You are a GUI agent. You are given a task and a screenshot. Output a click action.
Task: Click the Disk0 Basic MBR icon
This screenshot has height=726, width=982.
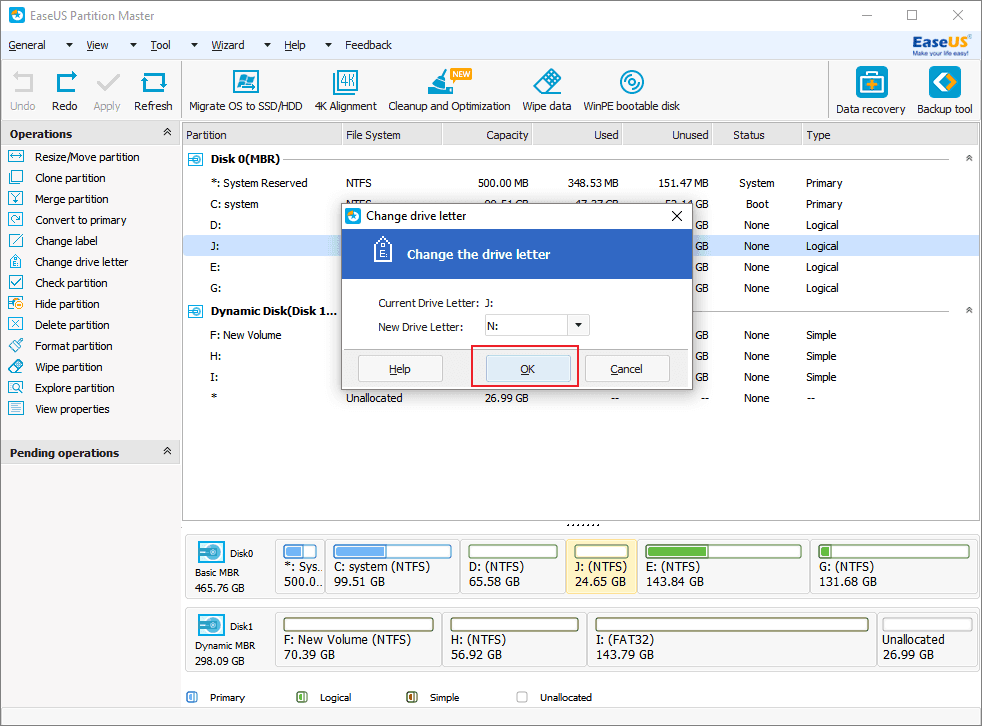(211, 552)
